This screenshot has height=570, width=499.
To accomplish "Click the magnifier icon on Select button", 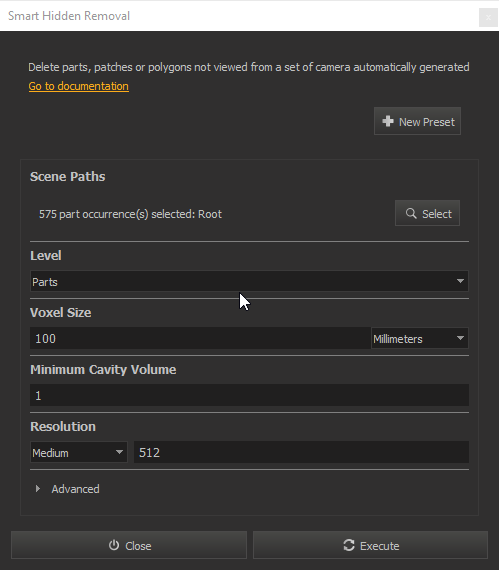I will click(411, 213).
